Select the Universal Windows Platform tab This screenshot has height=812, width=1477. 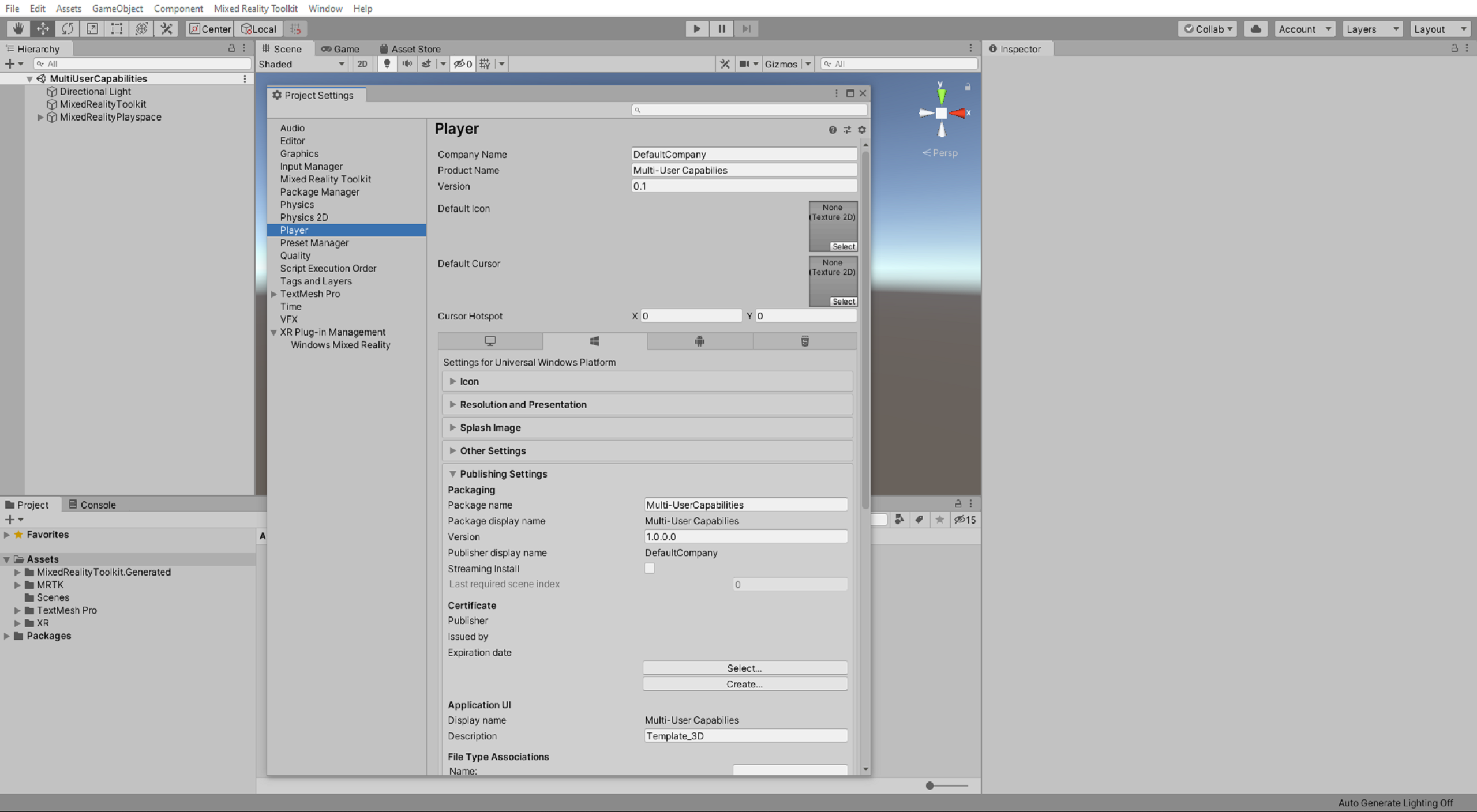[x=595, y=340]
